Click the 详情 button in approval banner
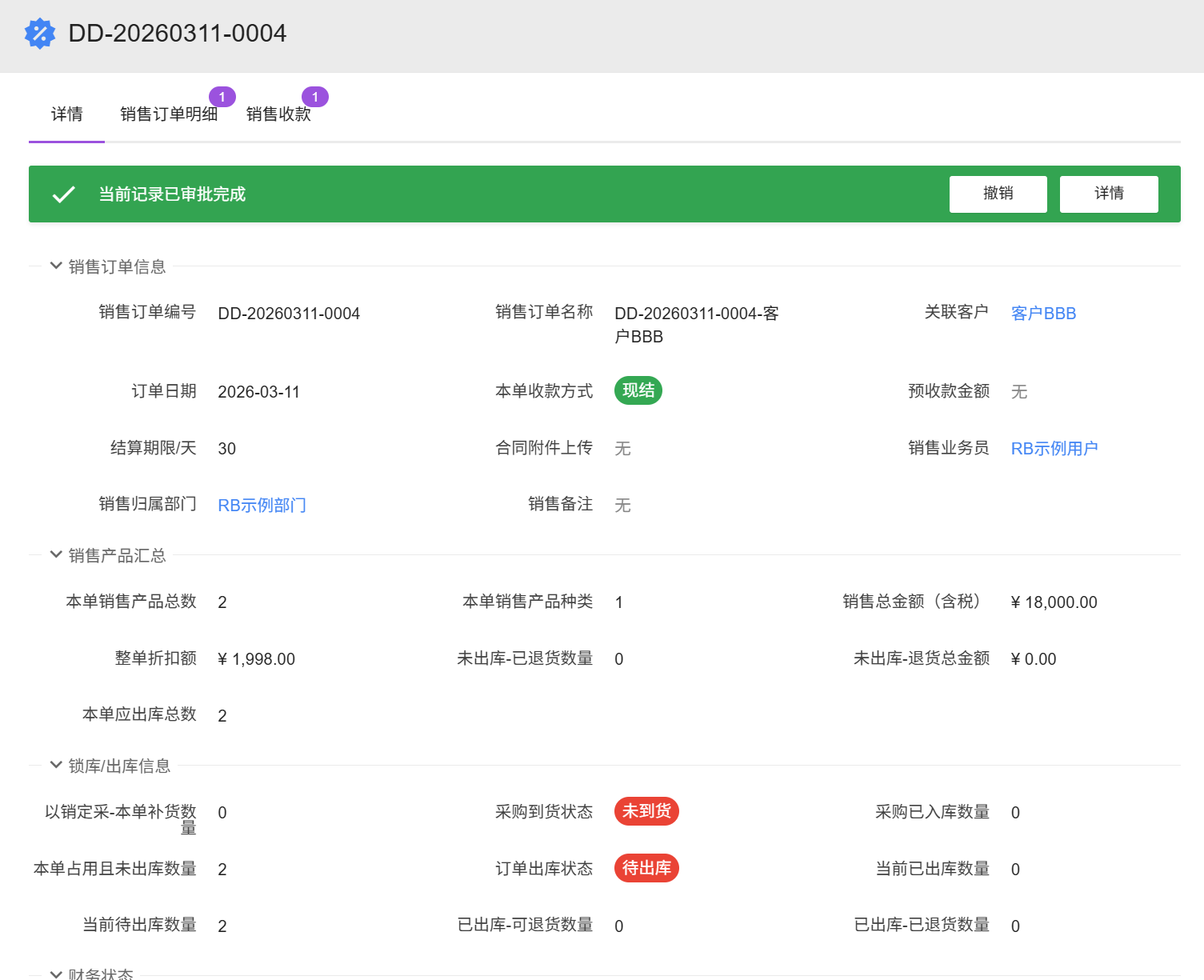 [1108, 194]
